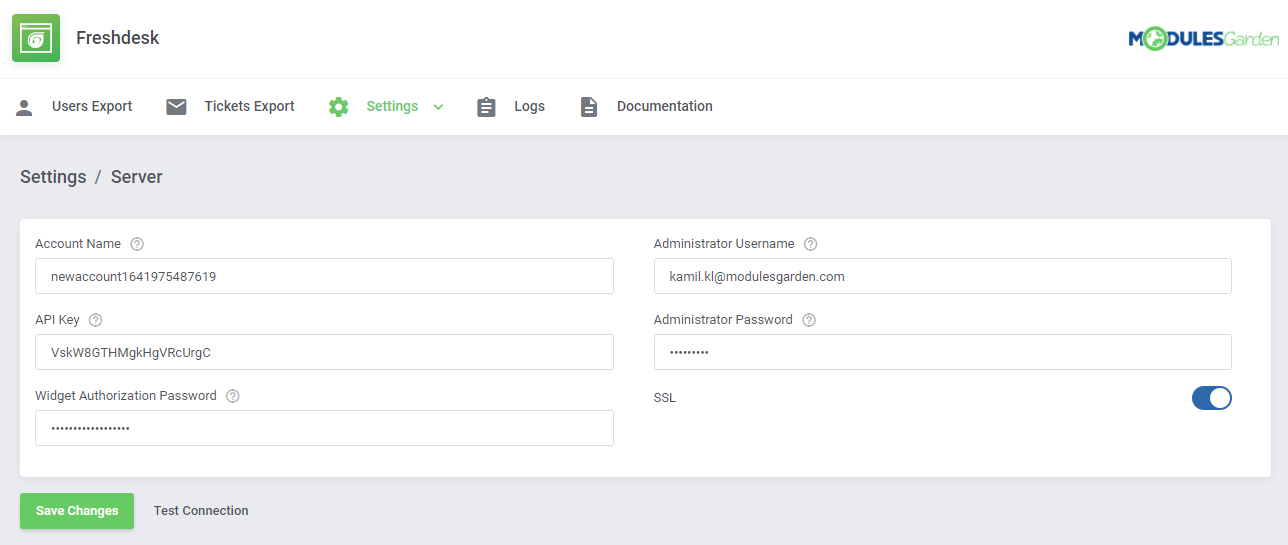Click the Freshdesk module logo icon
The width and height of the screenshot is (1288, 545).
pos(36,38)
